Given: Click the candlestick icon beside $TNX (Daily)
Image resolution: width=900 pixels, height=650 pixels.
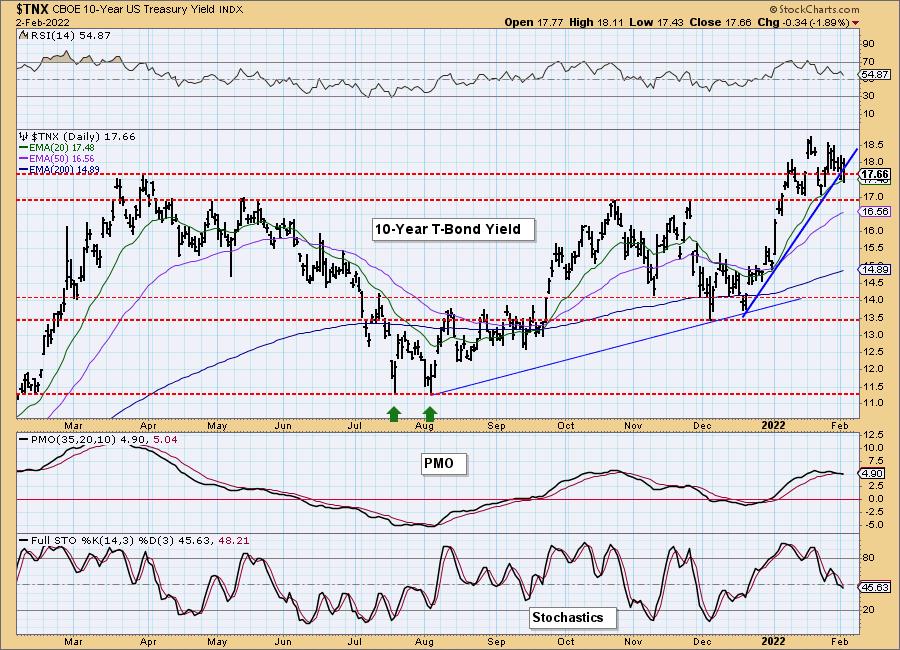Looking at the screenshot, I should 24,137.
